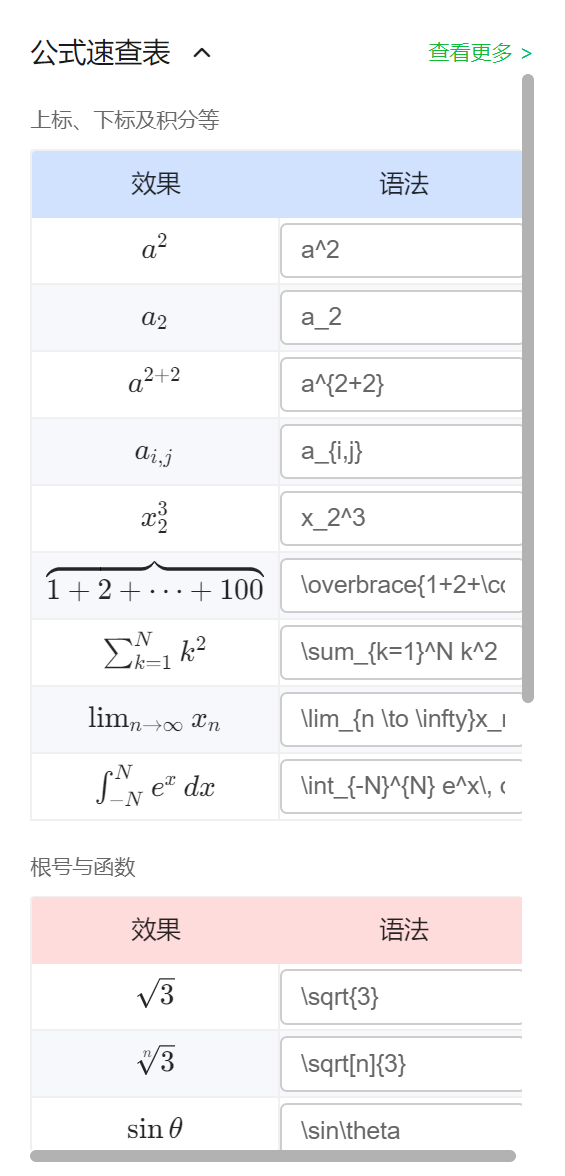Screen dimensions: 565x1176
Task: Select the \sqrt{3} syntax field
Action: click(x=401, y=997)
